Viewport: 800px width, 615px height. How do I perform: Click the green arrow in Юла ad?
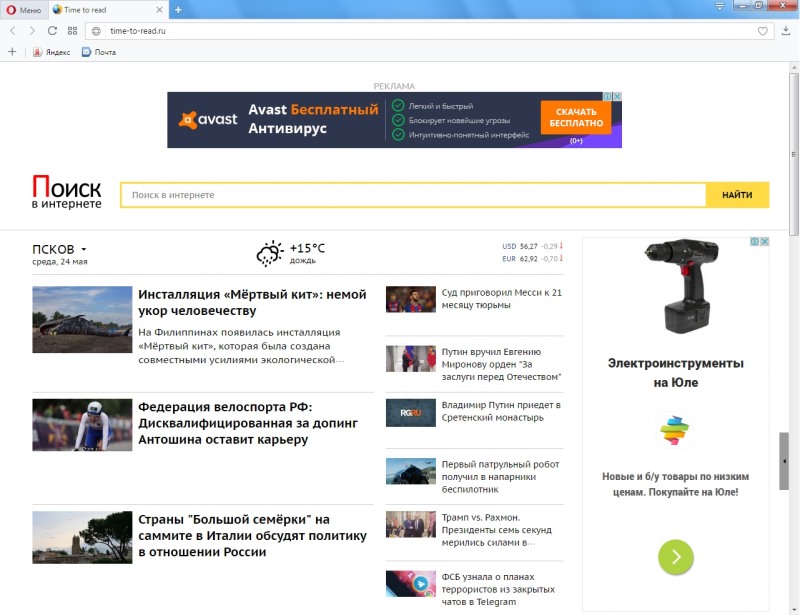click(676, 557)
